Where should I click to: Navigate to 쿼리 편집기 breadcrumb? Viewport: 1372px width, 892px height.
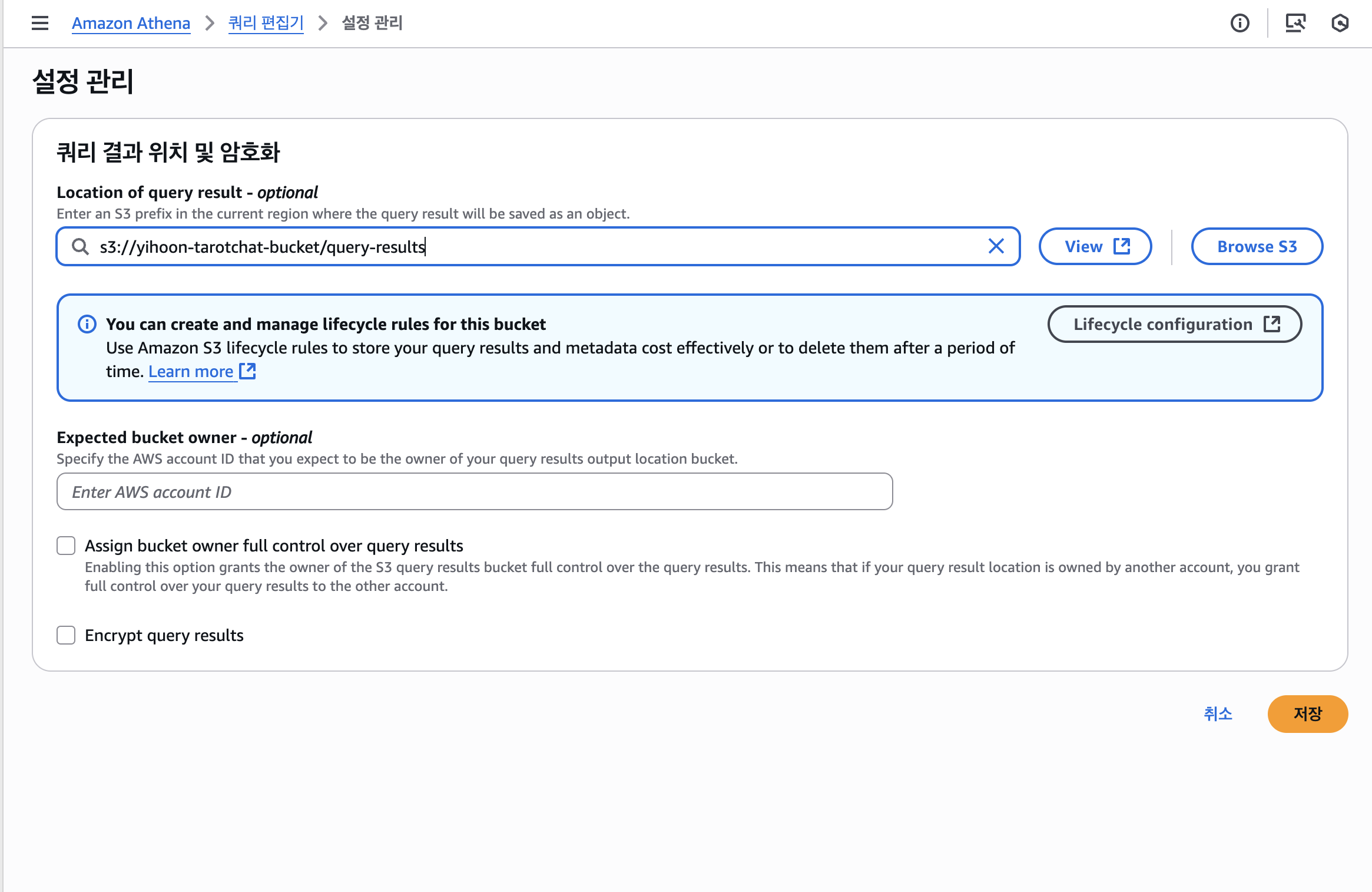266,23
